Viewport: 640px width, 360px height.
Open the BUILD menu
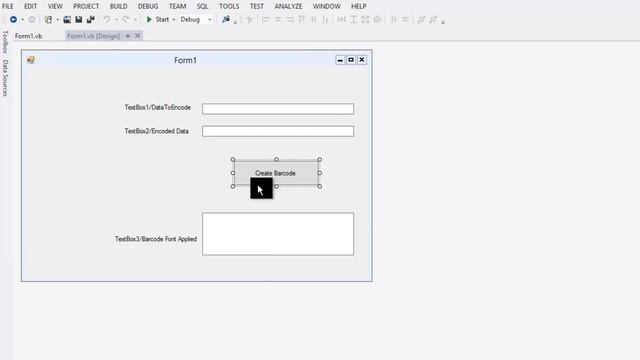118,7
